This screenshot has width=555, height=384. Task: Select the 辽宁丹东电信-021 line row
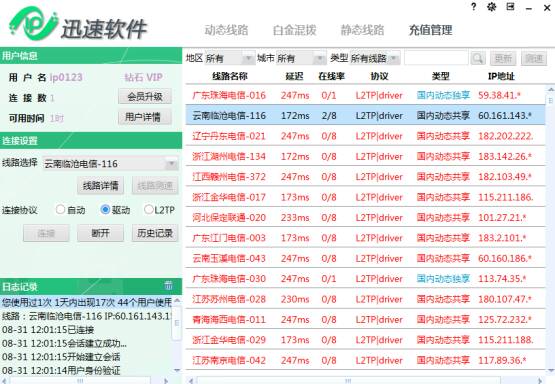pyautogui.click(x=365, y=136)
